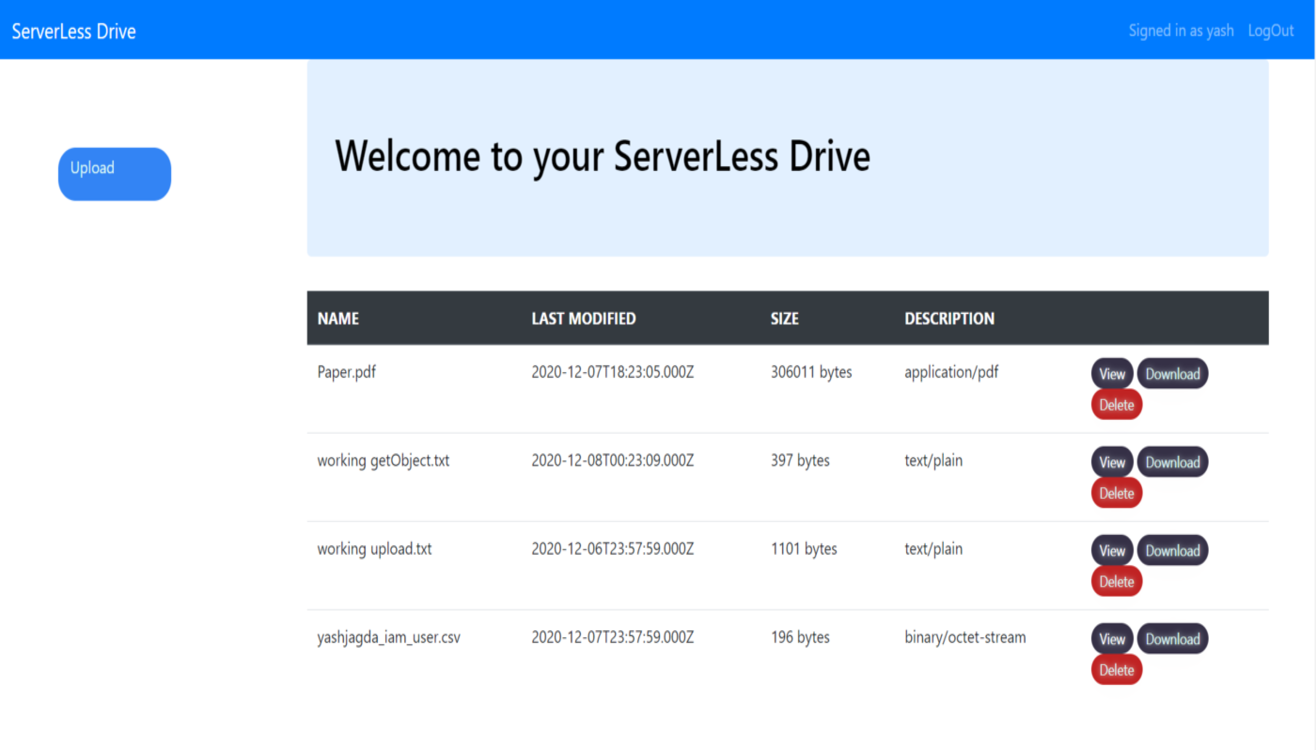Screen dimensions: 1316x750
Task: Click the NAME column header
Action: point(338,319)
